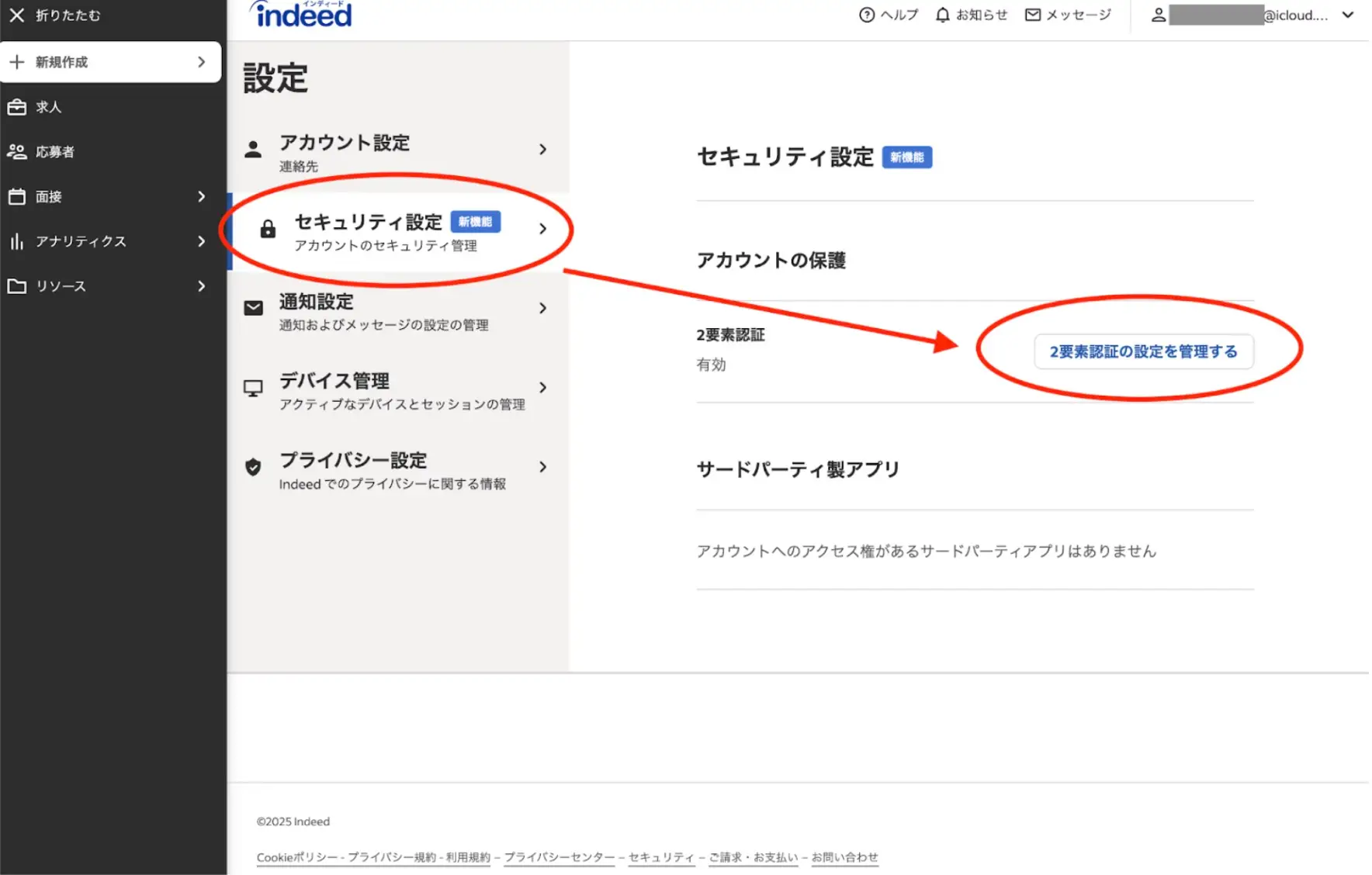Click the chevron on アカウント設定 row
This screenshot has height=875, width=1372.
543,149
